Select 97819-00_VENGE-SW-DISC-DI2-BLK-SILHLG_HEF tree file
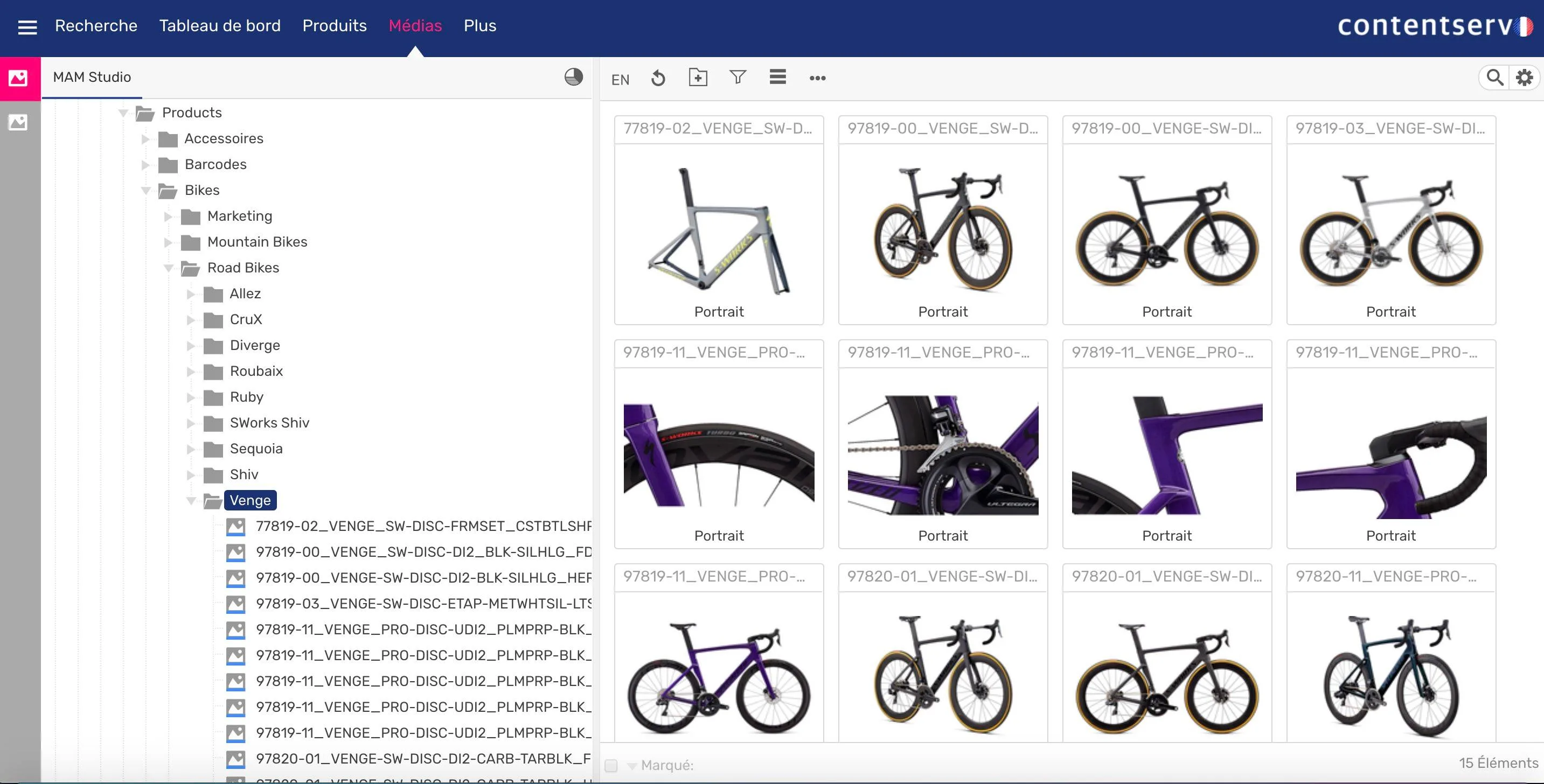Screen dimensions: 1544x784 pos(423,578)
